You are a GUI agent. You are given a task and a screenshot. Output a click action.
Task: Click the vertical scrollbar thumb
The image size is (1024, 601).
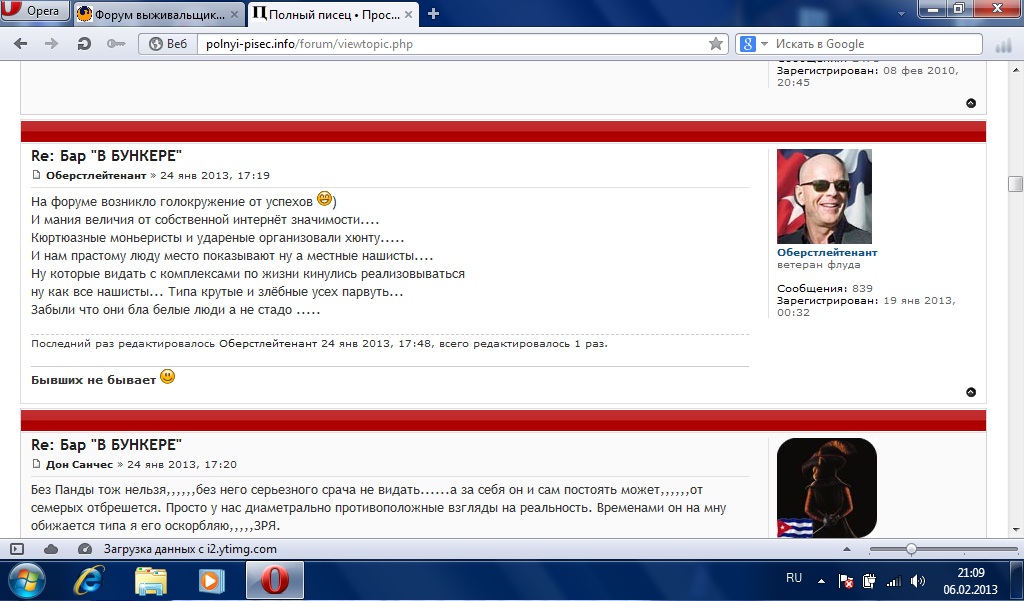(x=1015, y=184)
